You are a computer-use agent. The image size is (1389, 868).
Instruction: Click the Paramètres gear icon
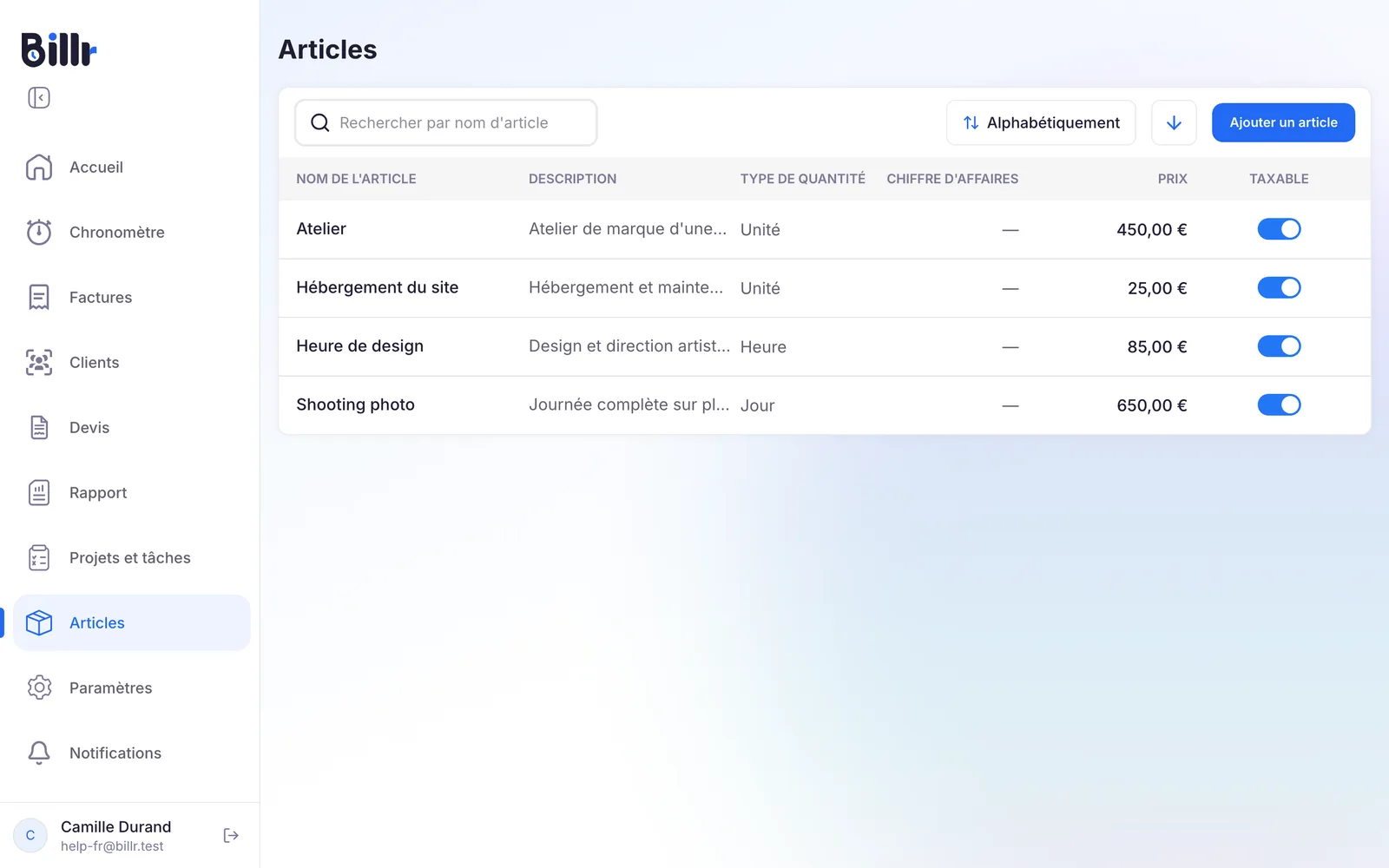39,687
